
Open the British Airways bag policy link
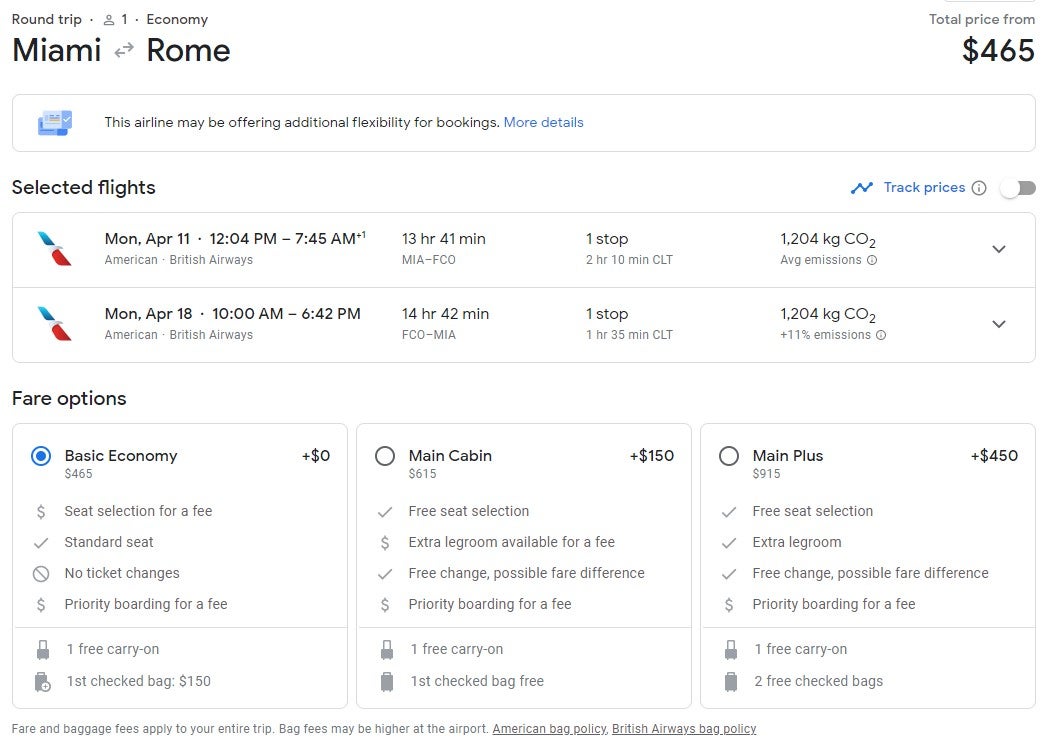tap(684, 729)
